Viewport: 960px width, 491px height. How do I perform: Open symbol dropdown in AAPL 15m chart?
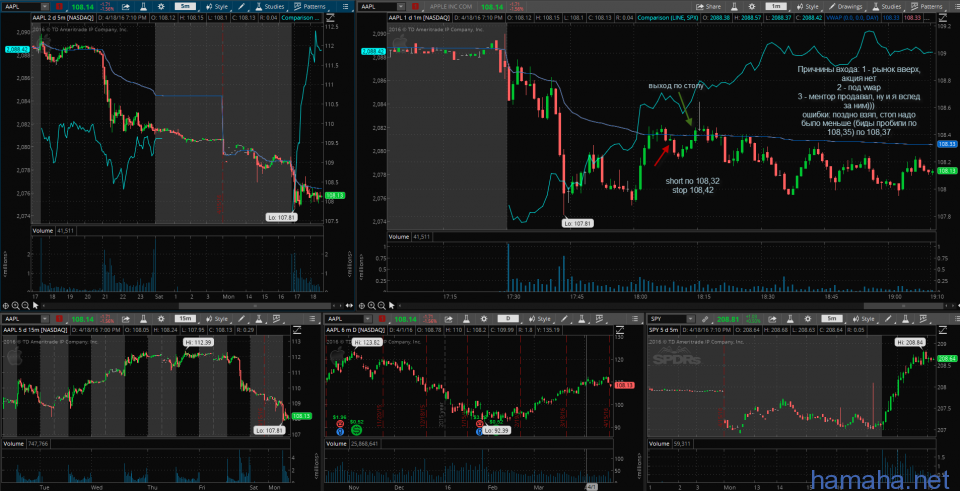[x=45, y=319]
